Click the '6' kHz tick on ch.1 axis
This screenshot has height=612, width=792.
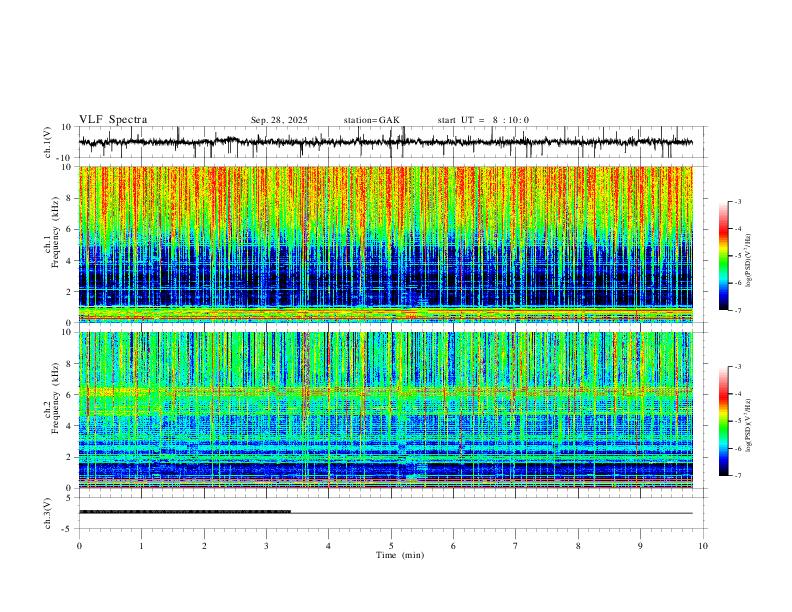pos(69,229)
